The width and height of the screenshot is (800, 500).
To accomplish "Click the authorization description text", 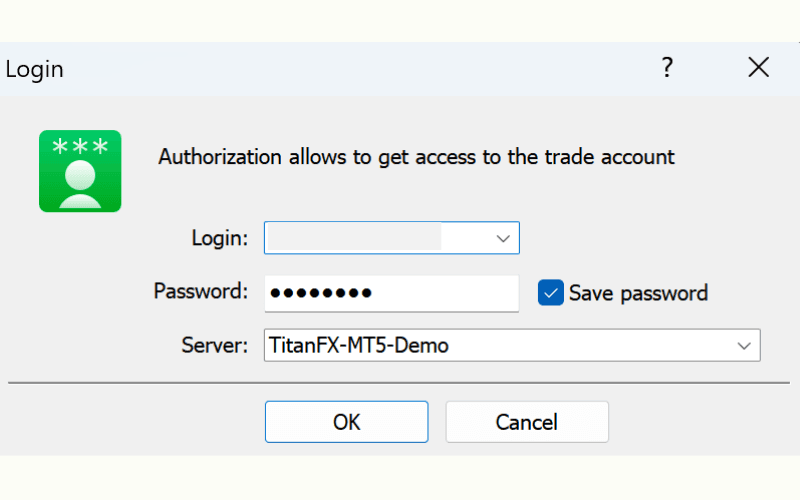I will 416,157.
